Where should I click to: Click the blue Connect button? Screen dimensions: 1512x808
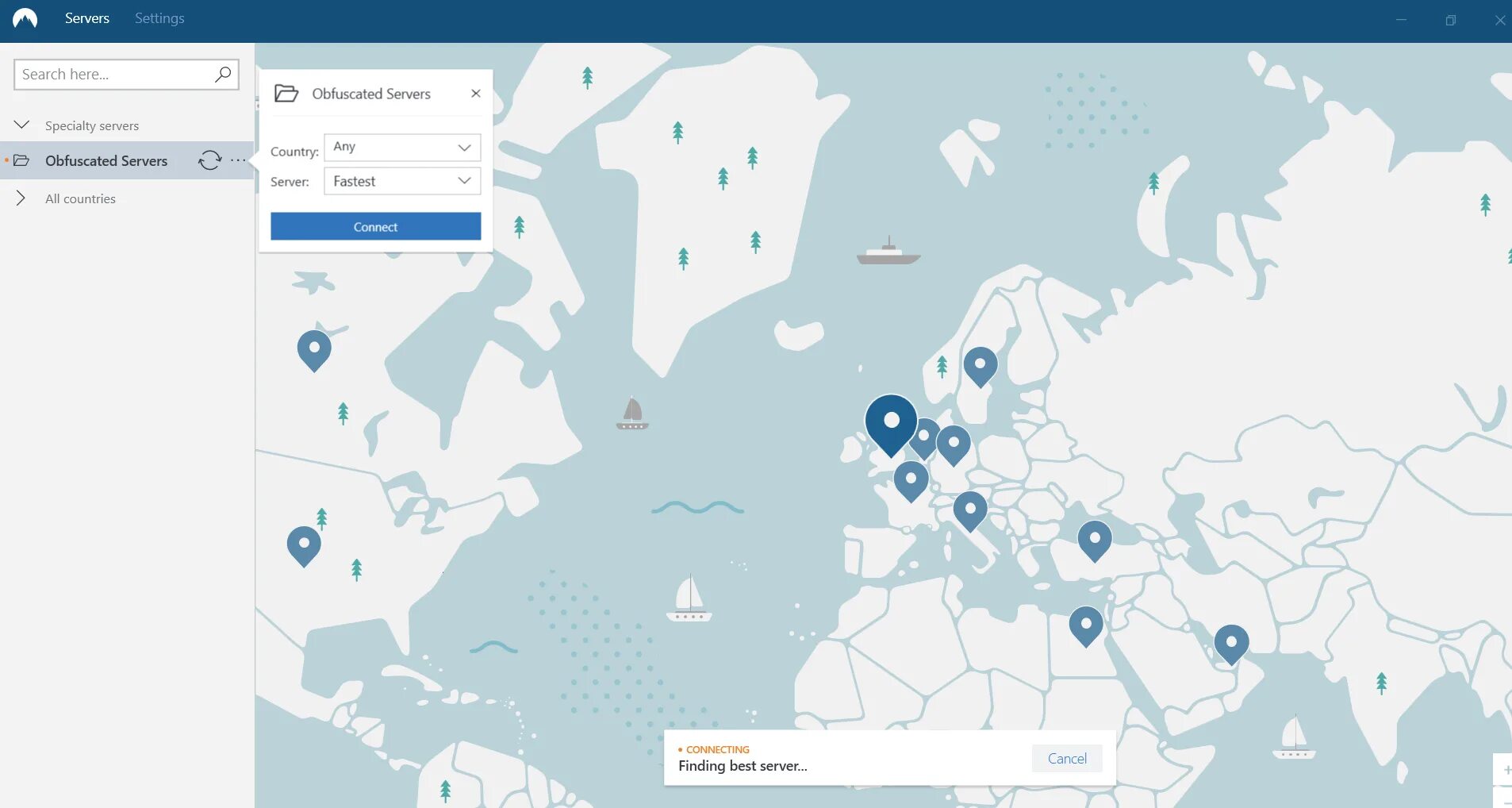tap(375, 226)
